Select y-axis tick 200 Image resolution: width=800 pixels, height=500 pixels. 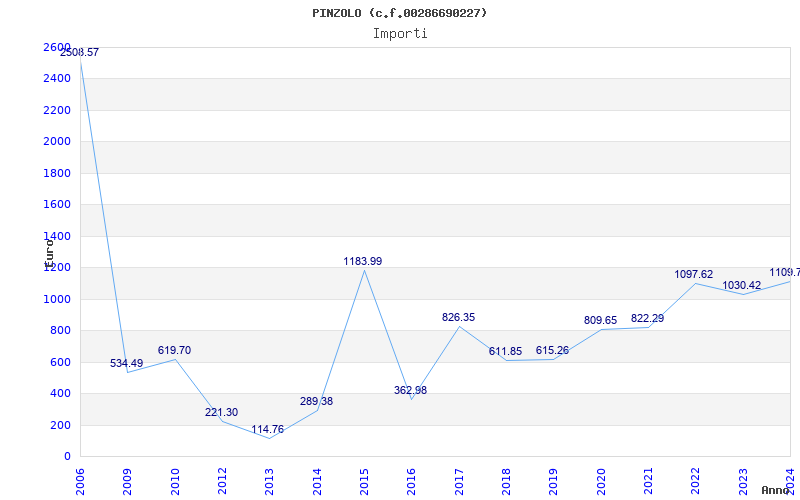click(x=60, y=425)
